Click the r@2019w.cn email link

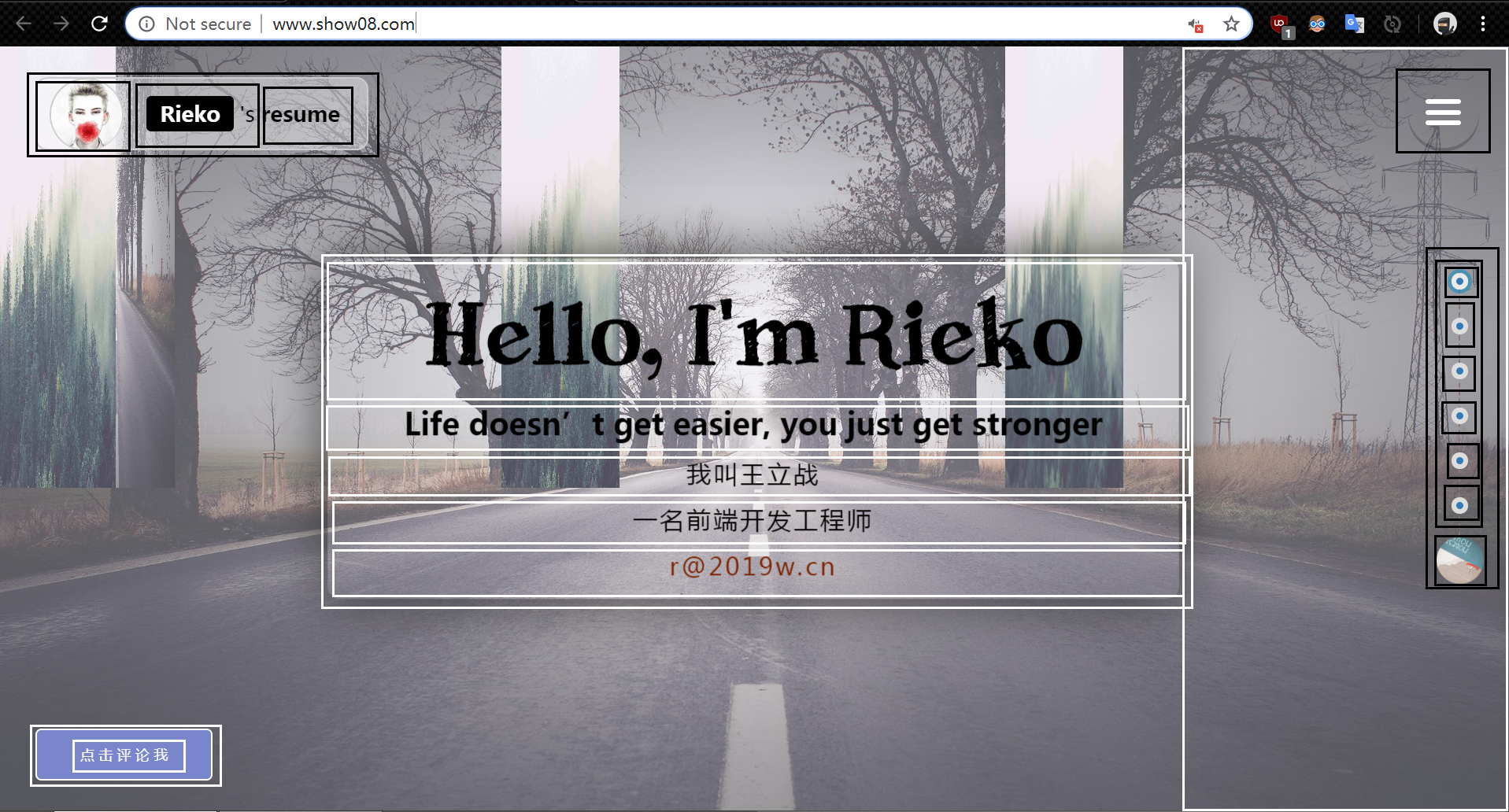[x=753, y=567]
